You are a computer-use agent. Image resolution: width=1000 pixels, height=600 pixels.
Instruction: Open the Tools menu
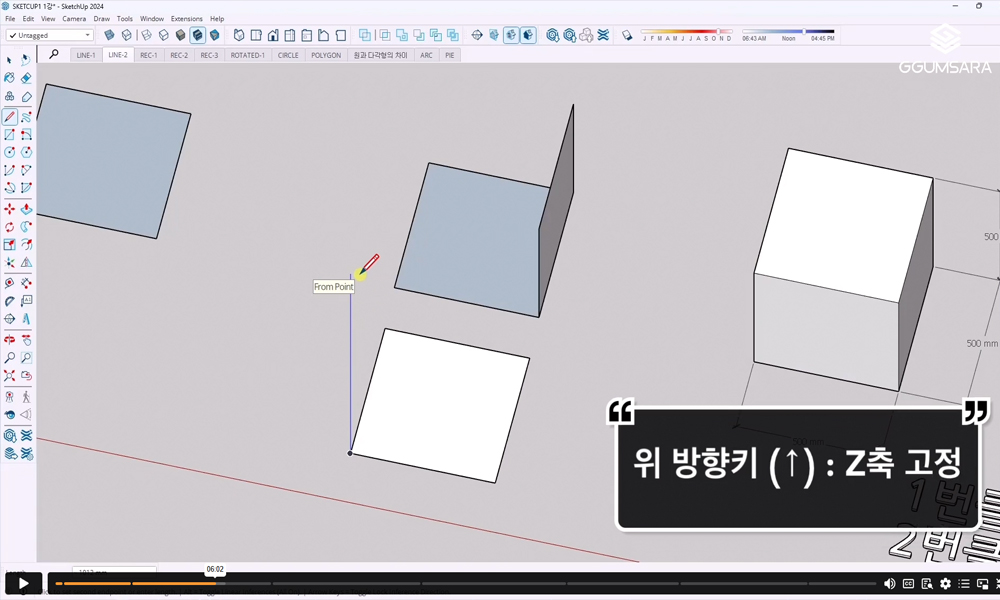pos(124,18)
